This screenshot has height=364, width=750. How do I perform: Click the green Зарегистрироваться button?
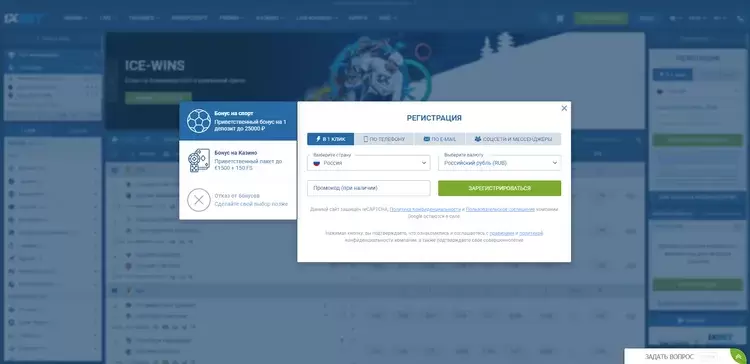pyautogui.click(x=499, y=188)
